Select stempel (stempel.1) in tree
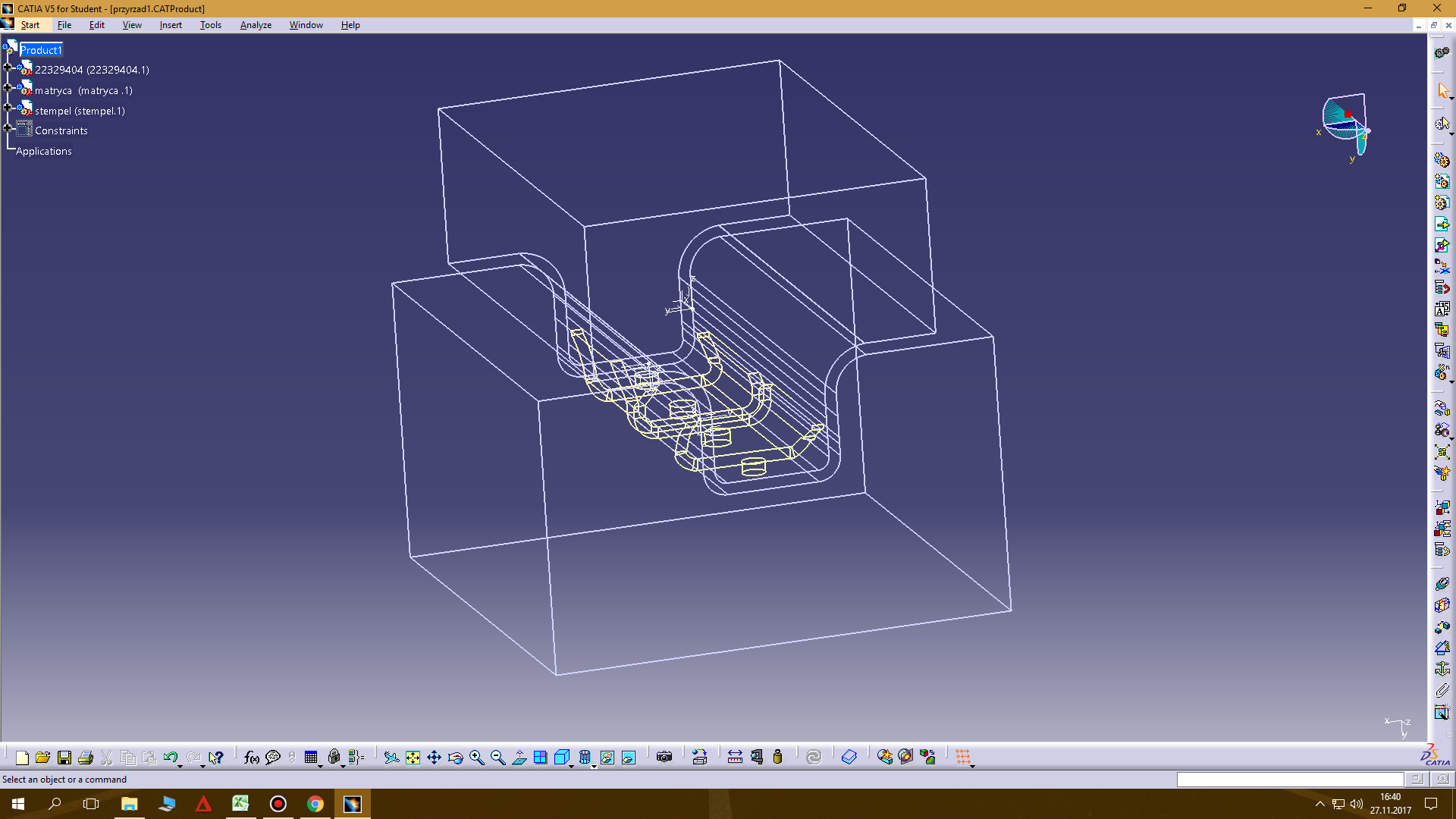 (80, 111)
